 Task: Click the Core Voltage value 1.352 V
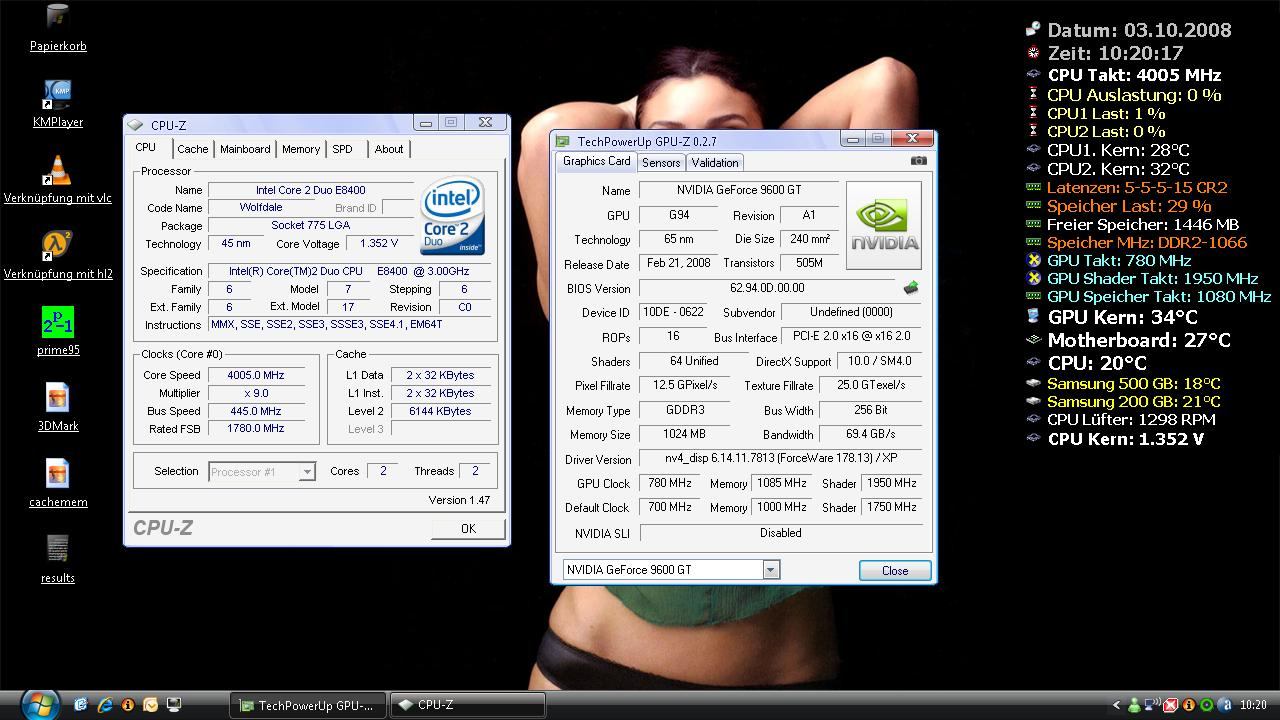377,243
